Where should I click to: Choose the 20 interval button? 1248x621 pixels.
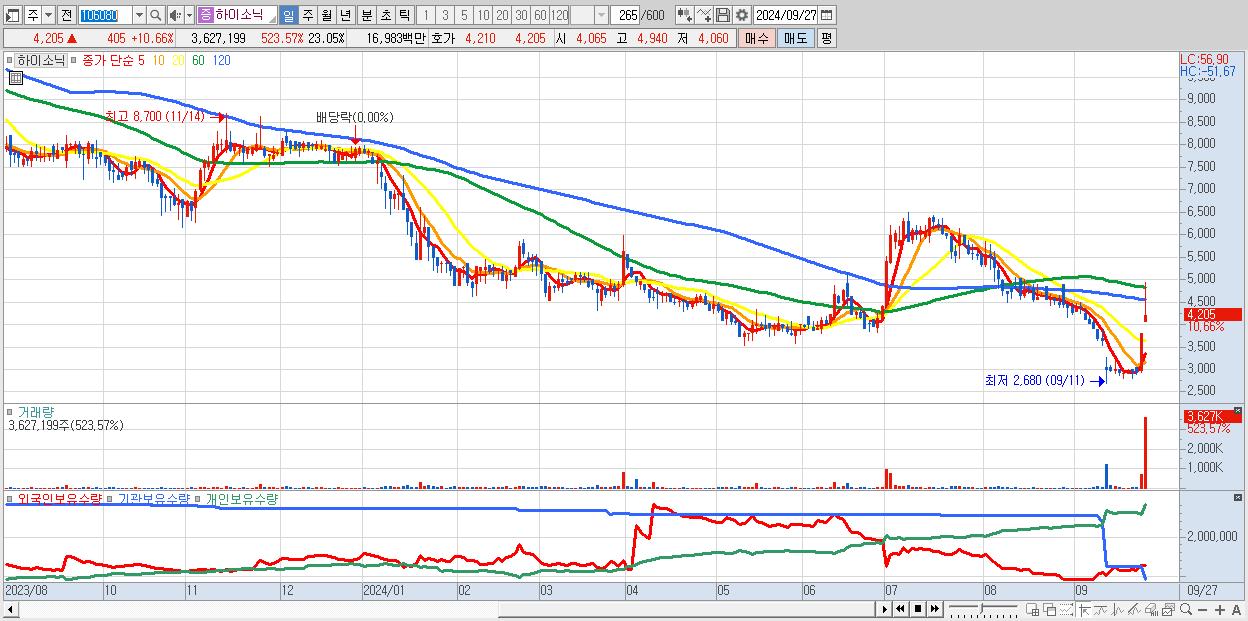click(x=502, y=15)
